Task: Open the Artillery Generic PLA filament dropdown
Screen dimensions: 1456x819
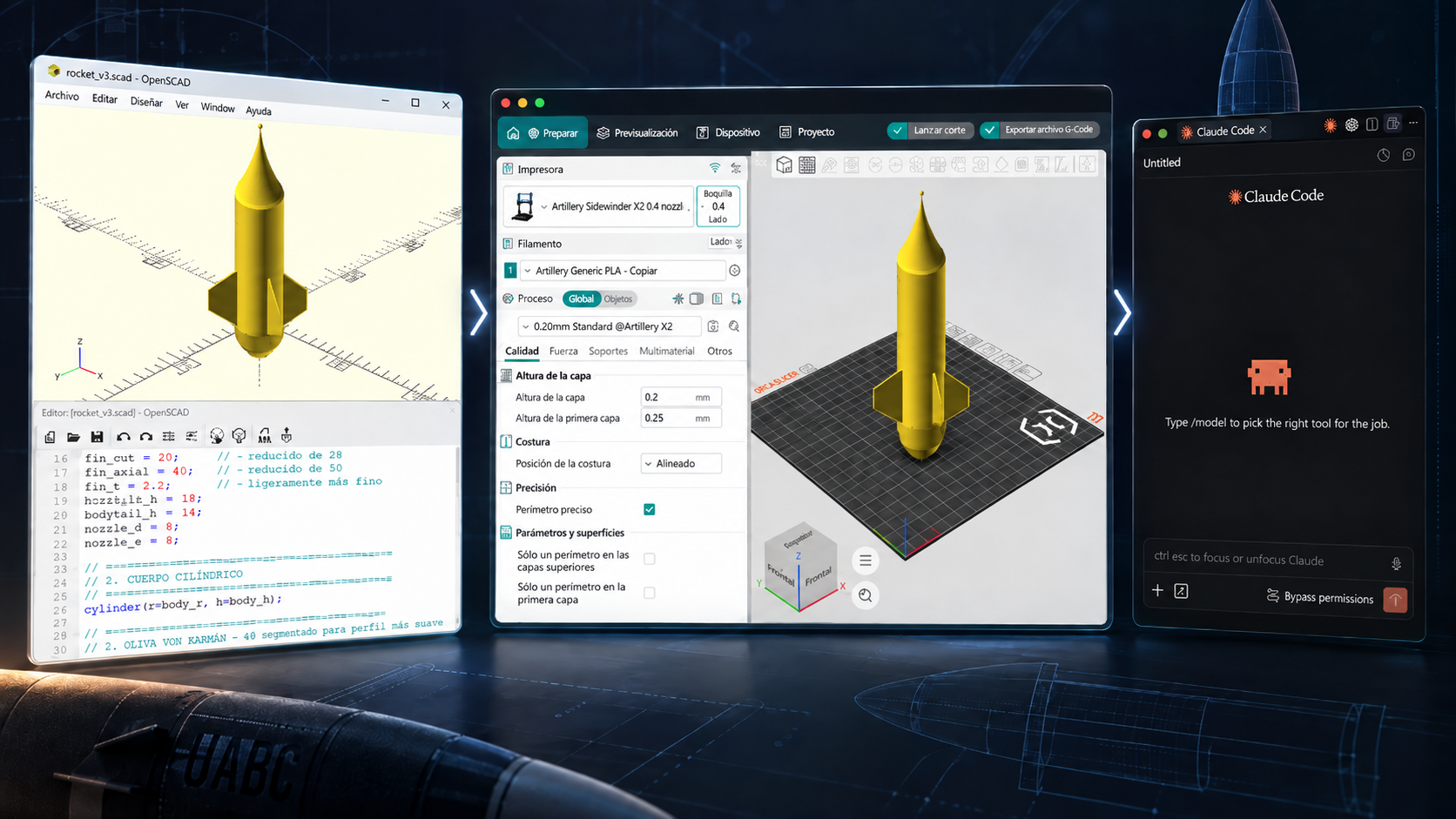Action: tap(623, 271)
